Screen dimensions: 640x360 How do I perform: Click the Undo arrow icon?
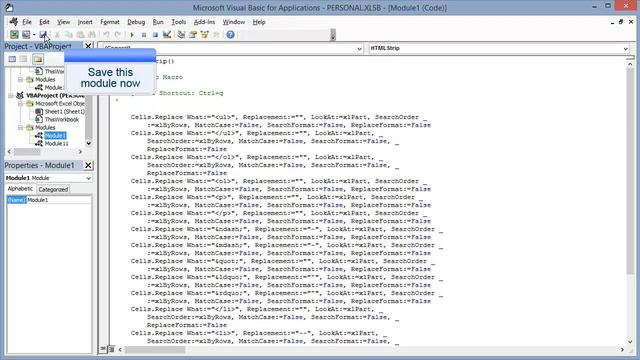coord(106,35)
